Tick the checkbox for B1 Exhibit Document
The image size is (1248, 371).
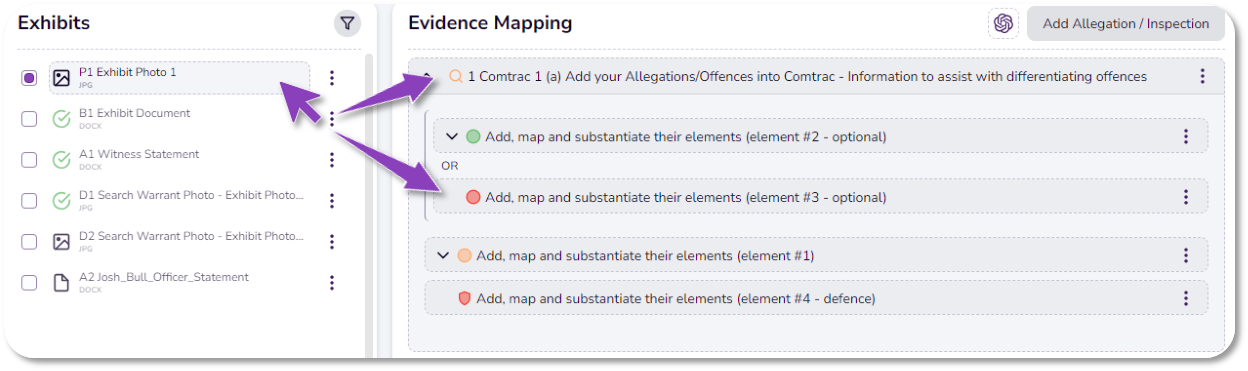coord(29,119)
